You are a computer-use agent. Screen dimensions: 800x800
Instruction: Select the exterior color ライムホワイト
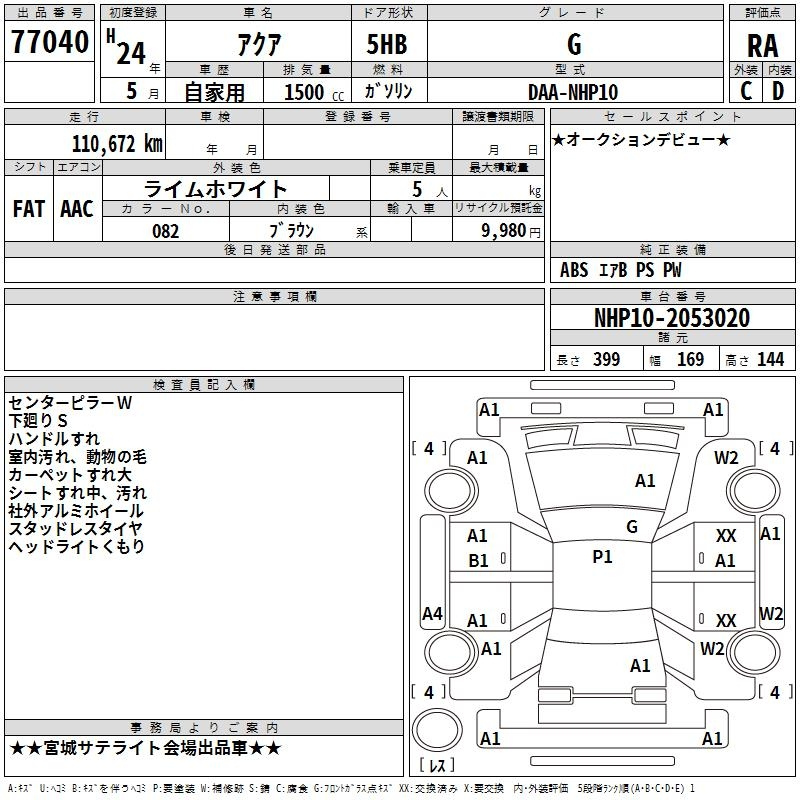click(216, 189)
